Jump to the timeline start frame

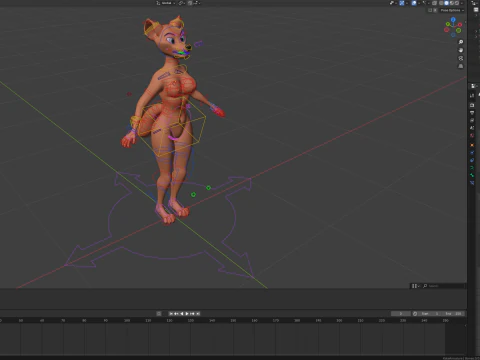point(171,314)
